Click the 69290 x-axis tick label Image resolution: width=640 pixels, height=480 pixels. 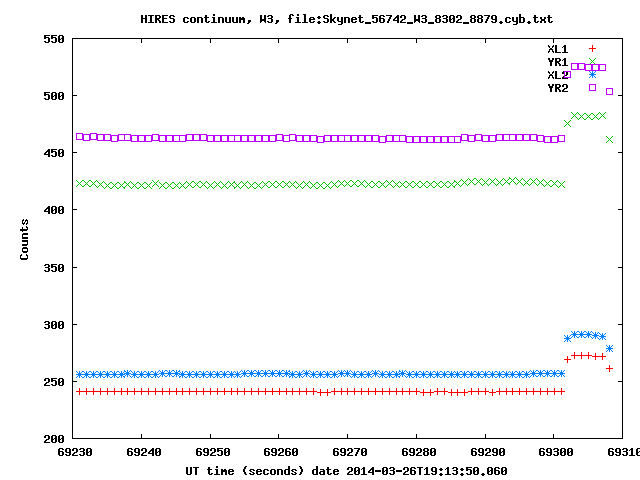[x=488, y=452]
